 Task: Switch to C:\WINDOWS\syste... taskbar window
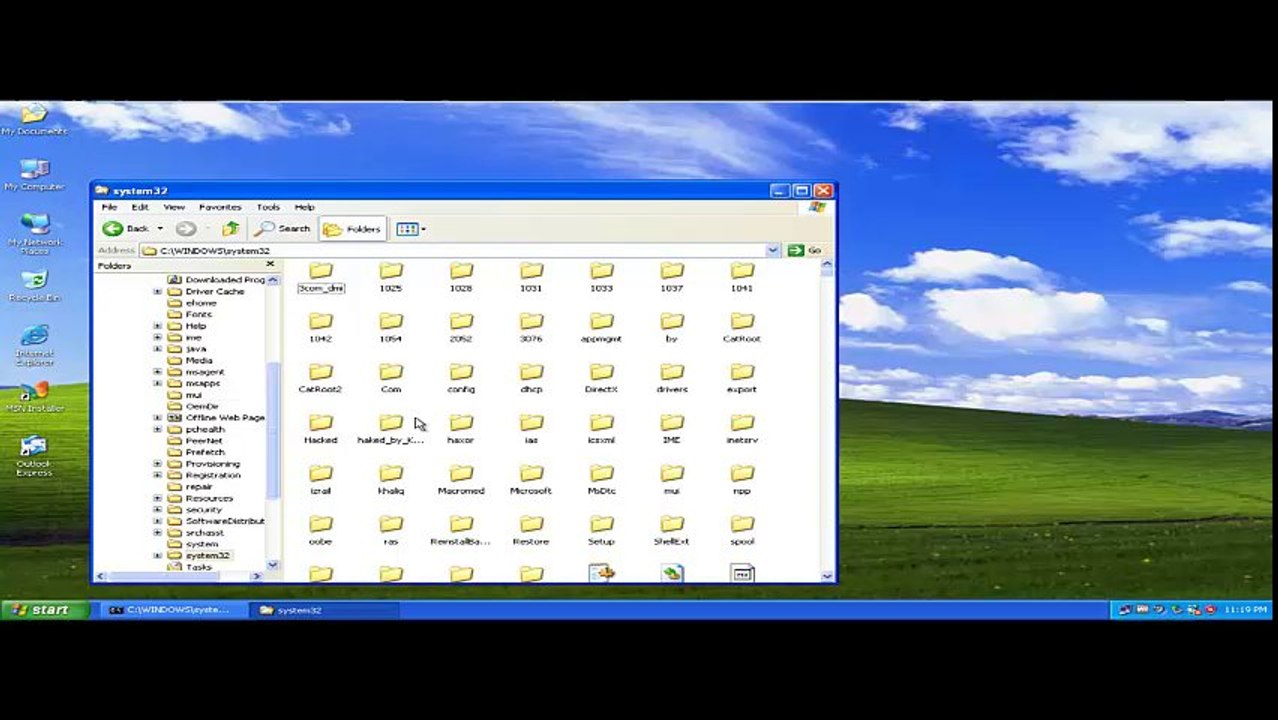tap(172, 610)
